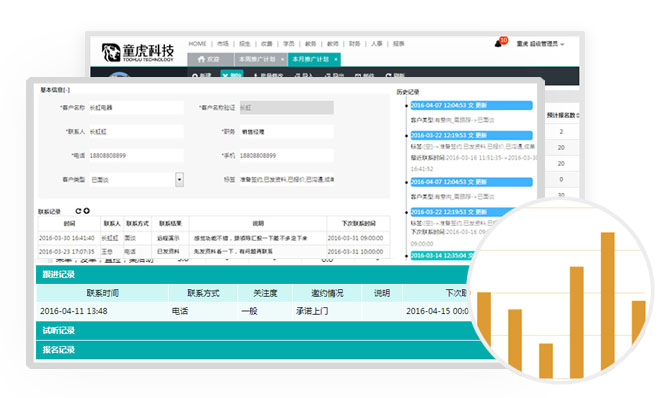
Task: Open the 人事 menu item
Action: (376, 43)
